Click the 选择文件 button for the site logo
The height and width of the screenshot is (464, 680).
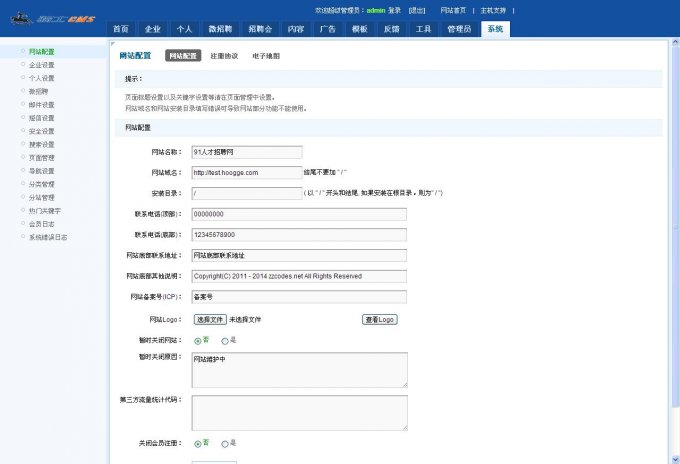pyautogui.click(x=210, y=319)
